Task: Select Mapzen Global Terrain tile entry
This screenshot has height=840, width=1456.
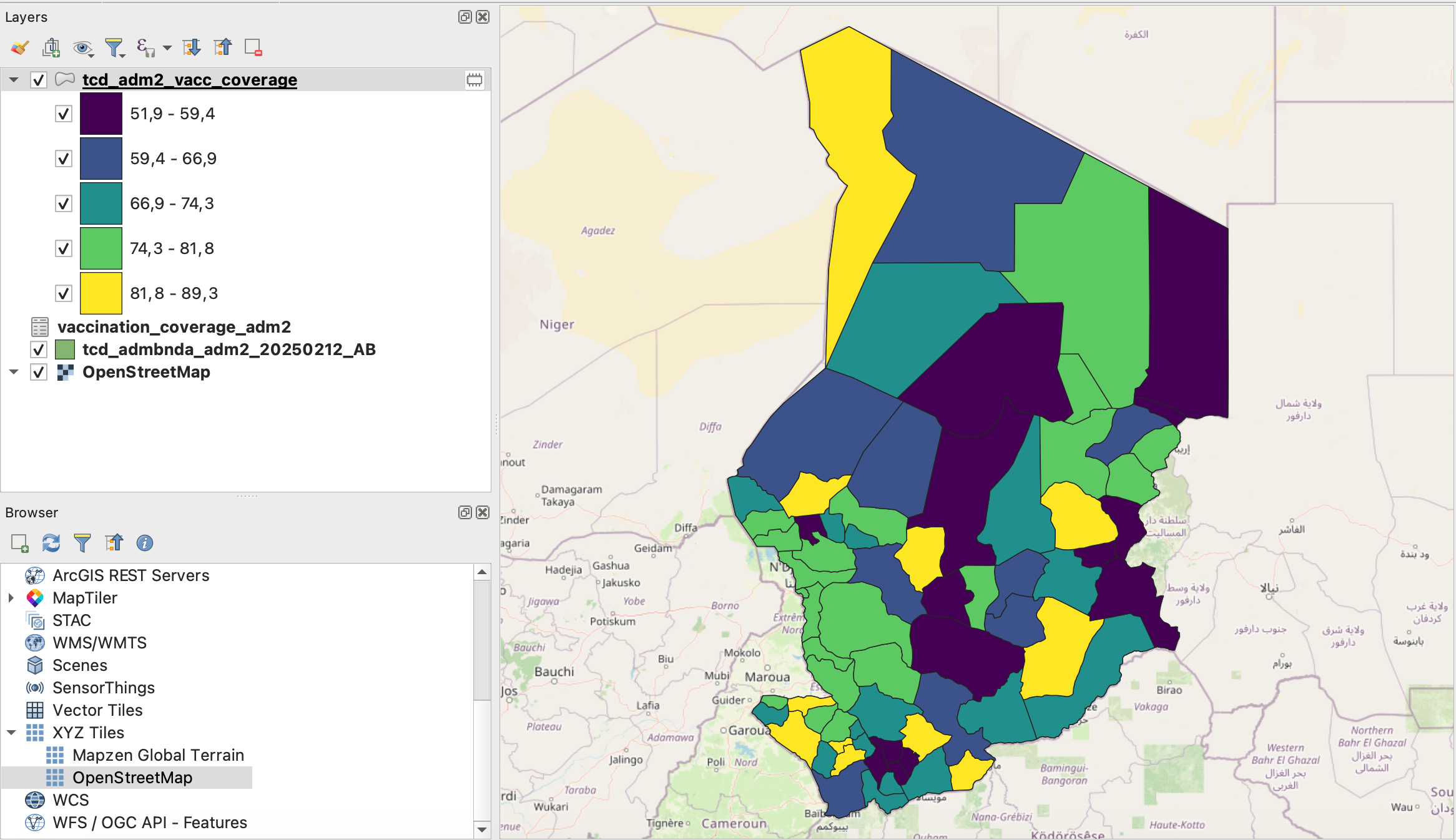Action: point(158,755)
